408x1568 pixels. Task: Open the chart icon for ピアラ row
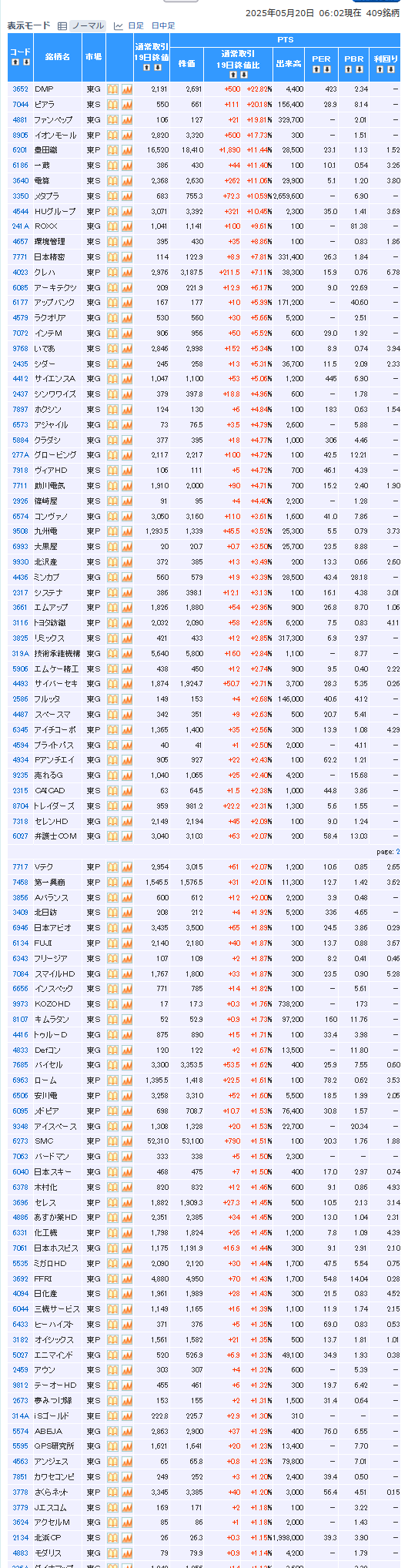127,104
